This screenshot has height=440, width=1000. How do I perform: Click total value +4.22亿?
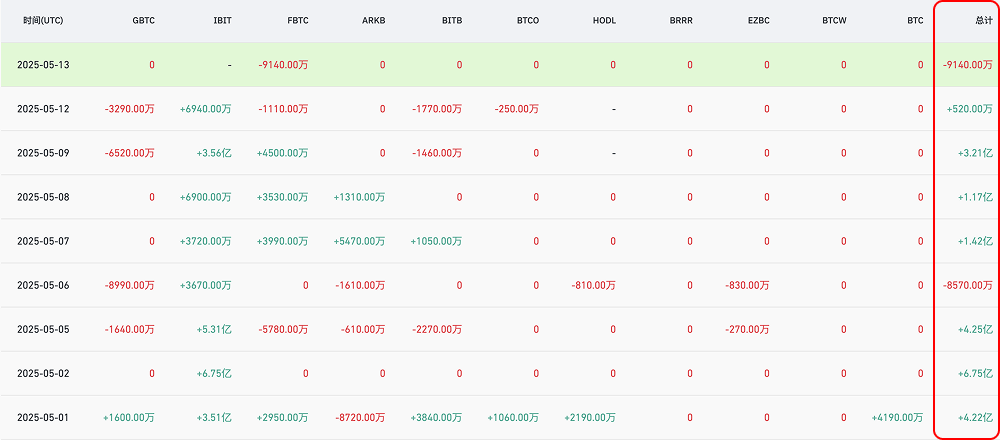point(976,418)
